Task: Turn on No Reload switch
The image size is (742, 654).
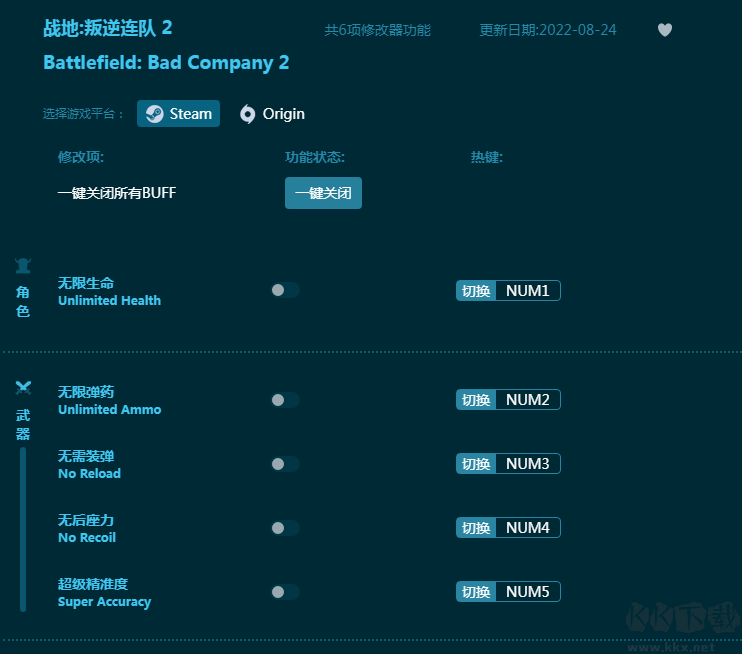Action: [284, 464]
